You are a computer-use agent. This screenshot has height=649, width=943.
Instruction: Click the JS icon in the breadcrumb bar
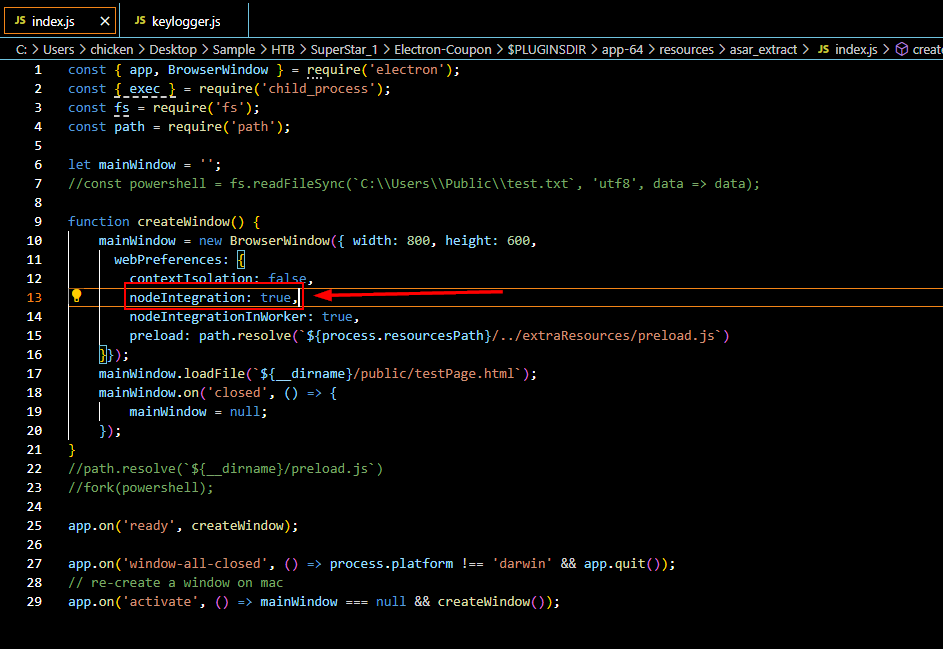pyautogui.click(x=823, y=49)
